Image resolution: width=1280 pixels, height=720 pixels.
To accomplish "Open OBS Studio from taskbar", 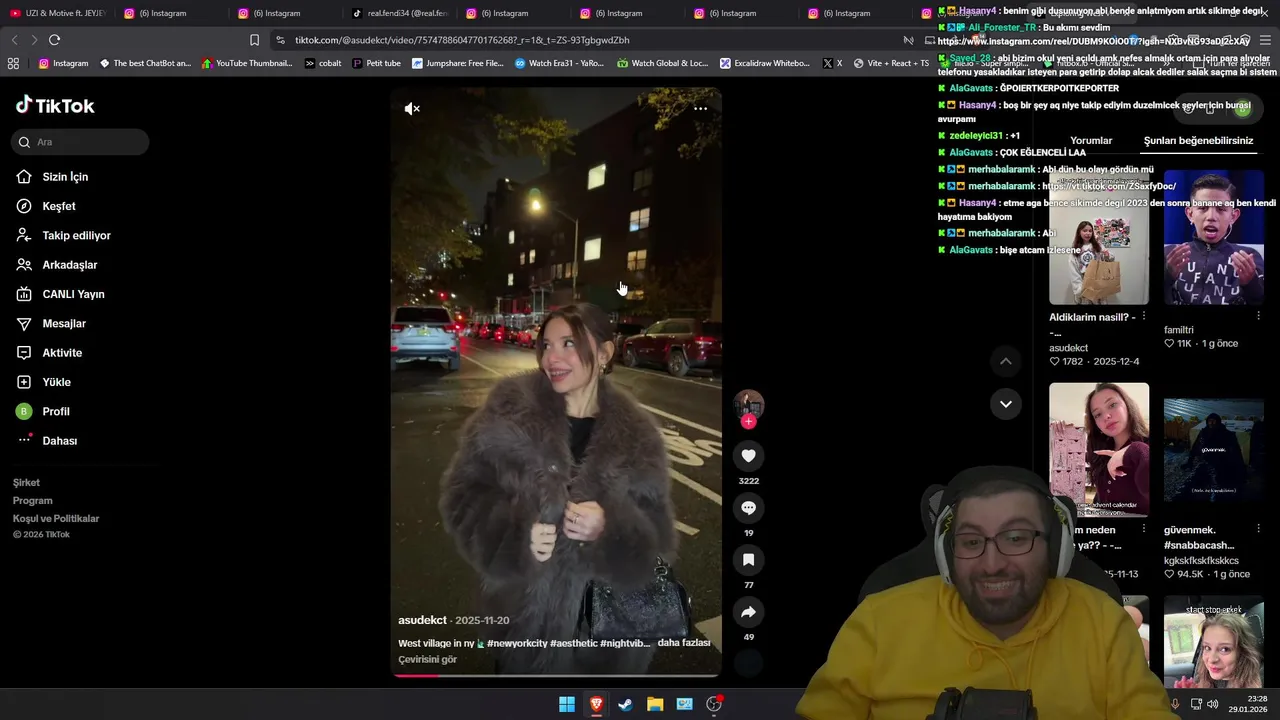I will [714, 704].
